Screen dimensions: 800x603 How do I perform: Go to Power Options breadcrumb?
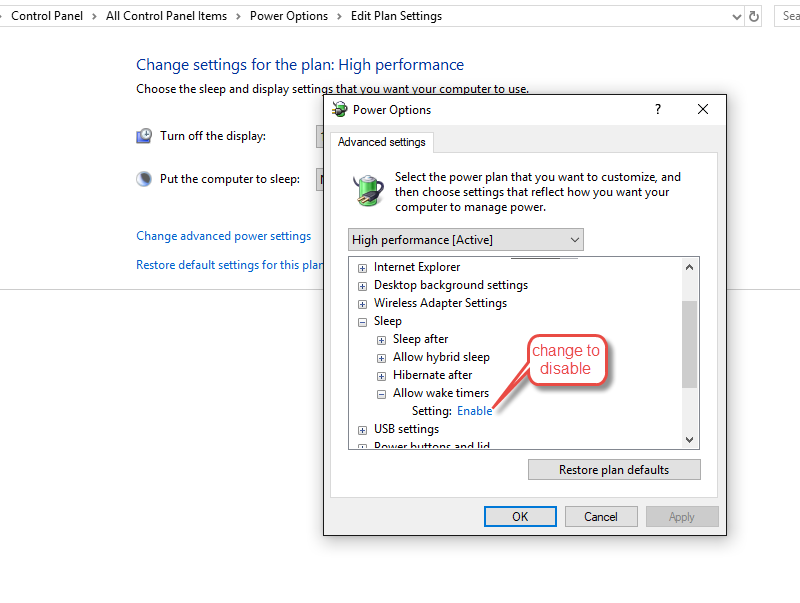(x=289, y=16)
